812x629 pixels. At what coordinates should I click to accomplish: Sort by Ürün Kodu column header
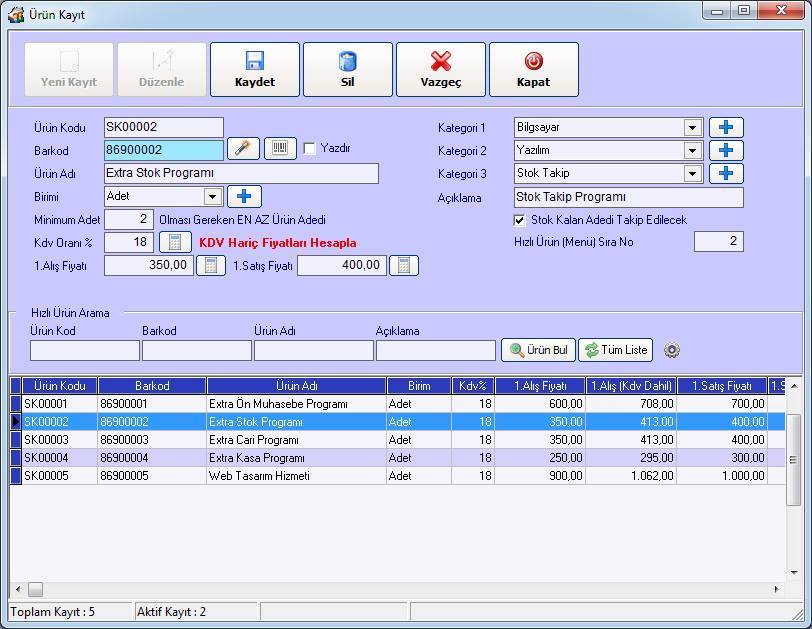click(60, 386)
